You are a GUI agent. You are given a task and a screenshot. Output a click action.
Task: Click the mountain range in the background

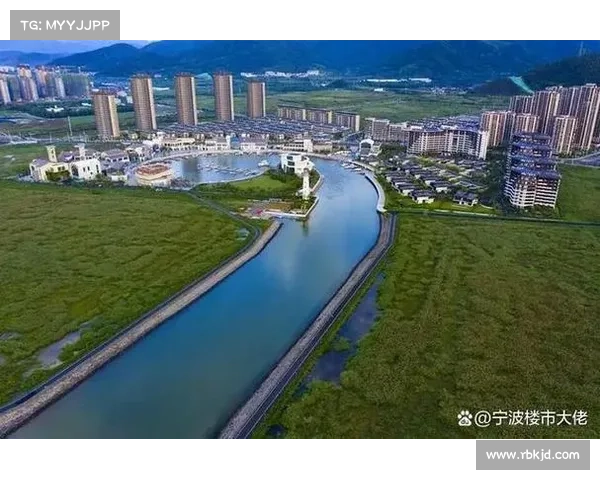(x=300, y=58)
